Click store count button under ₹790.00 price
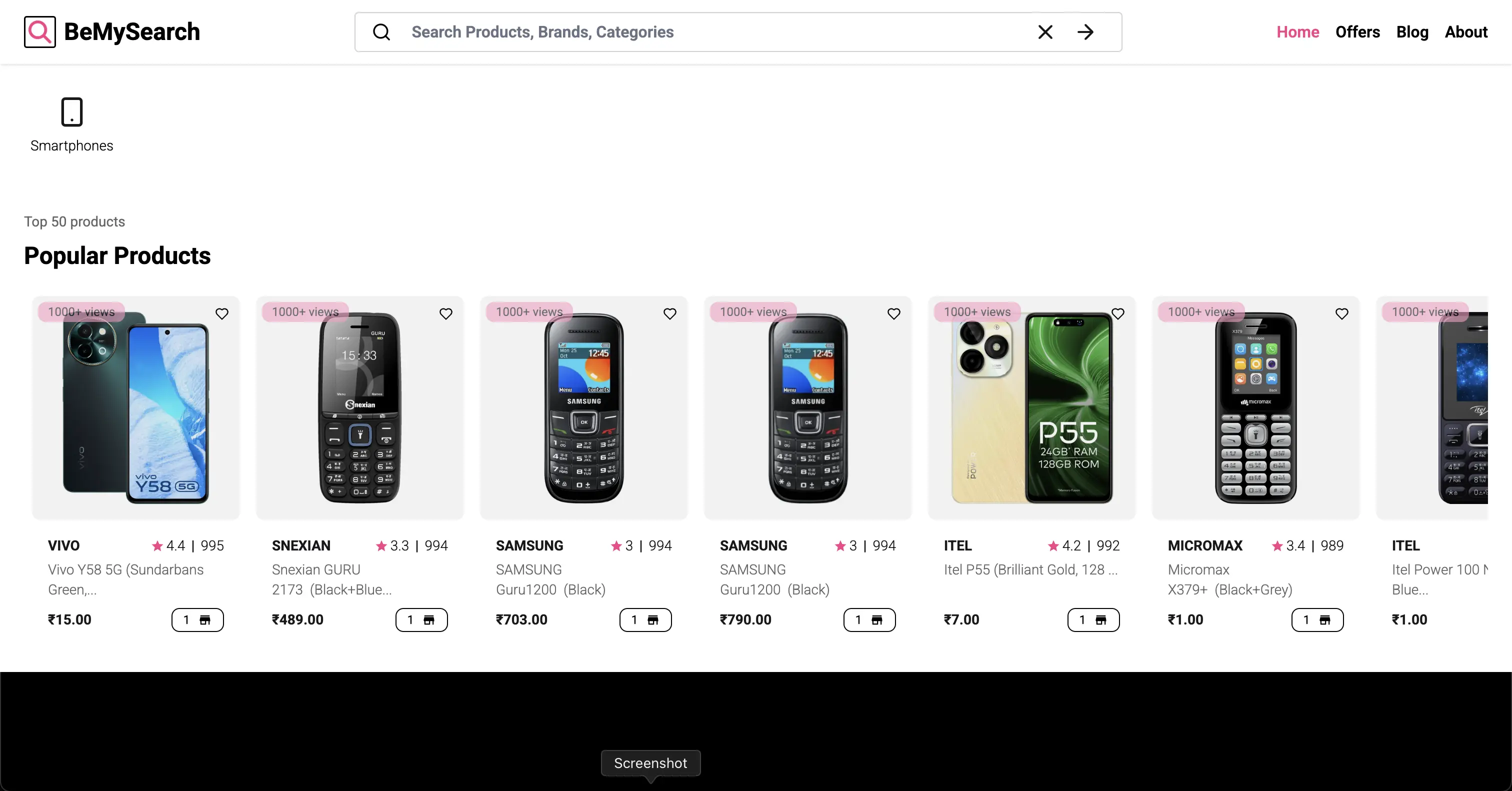The image size is (1512, 791). 870,619
